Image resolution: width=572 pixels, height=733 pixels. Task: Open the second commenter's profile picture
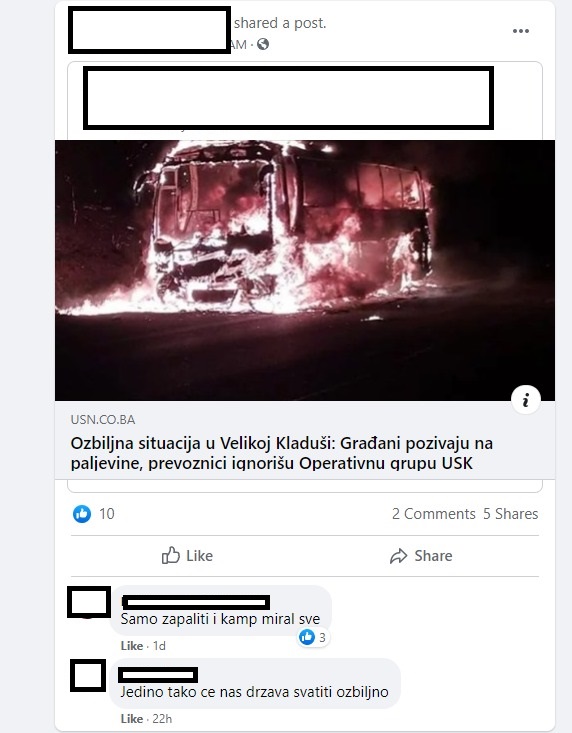point(88,676)
